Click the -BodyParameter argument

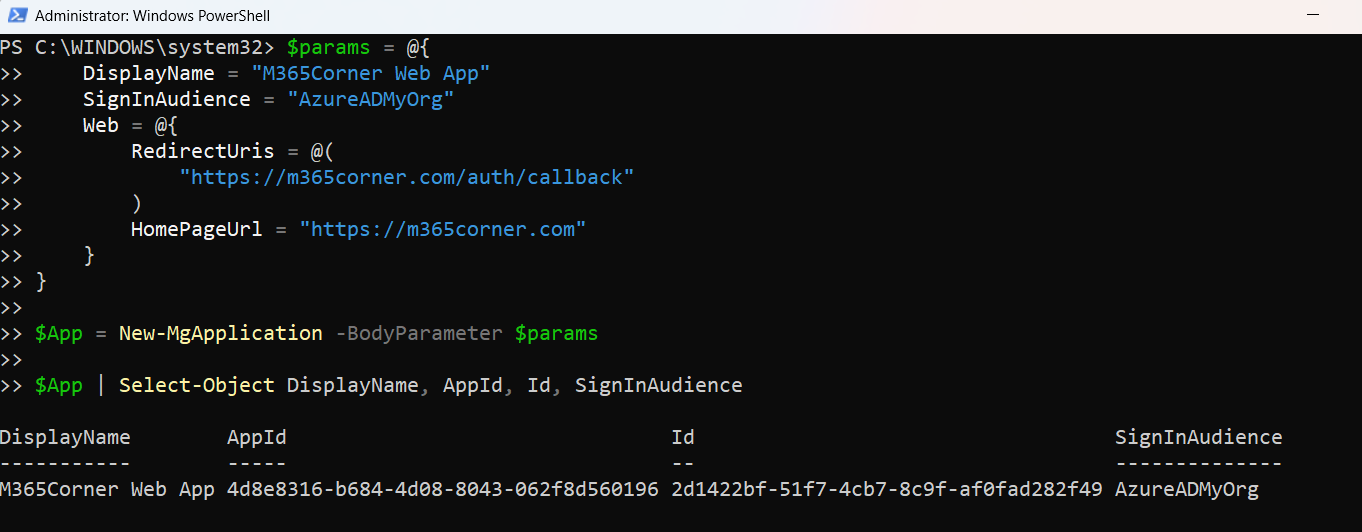click(419, 333)
